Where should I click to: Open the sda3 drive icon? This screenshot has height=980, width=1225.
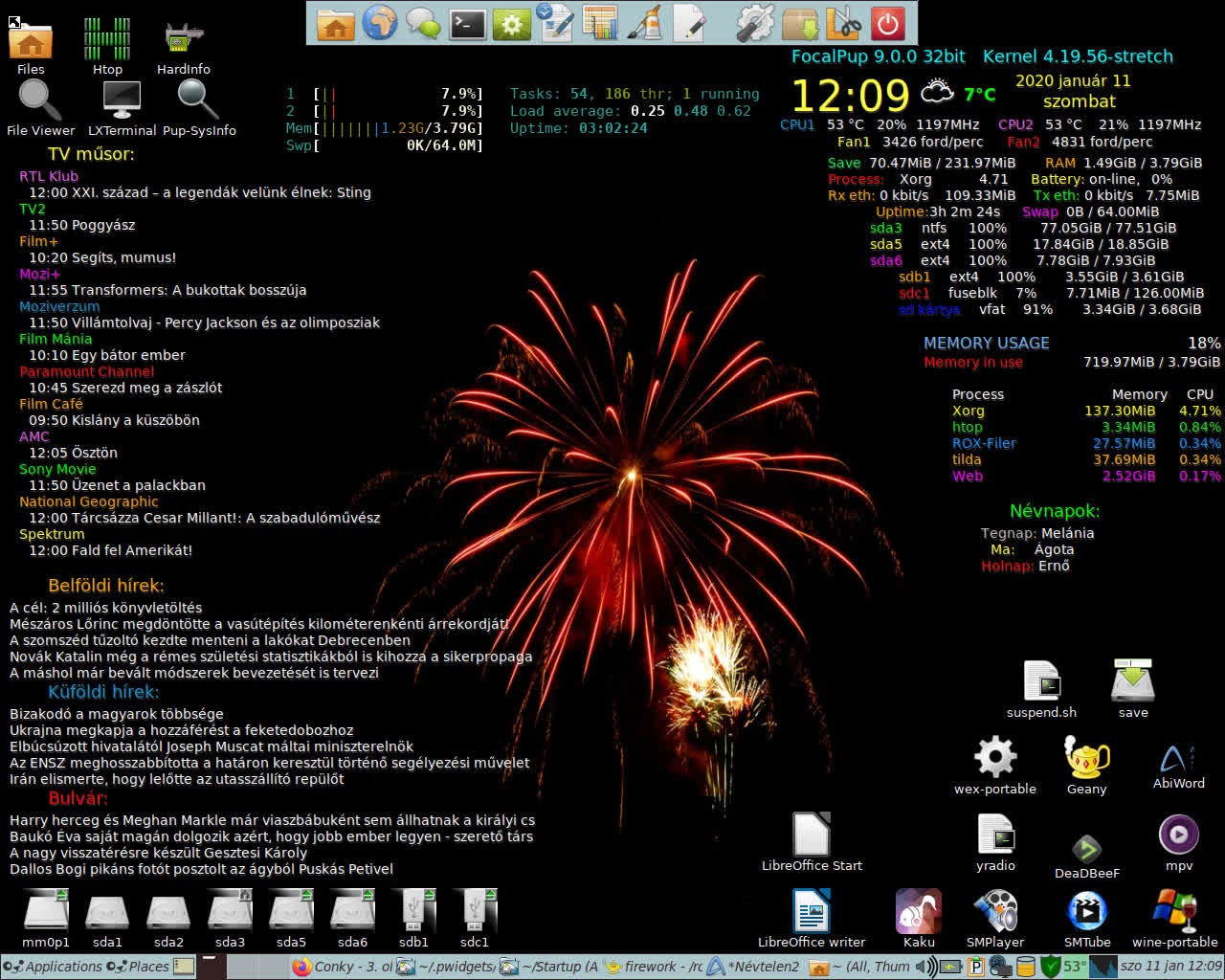pyautogui.click(x=230, y=919)
